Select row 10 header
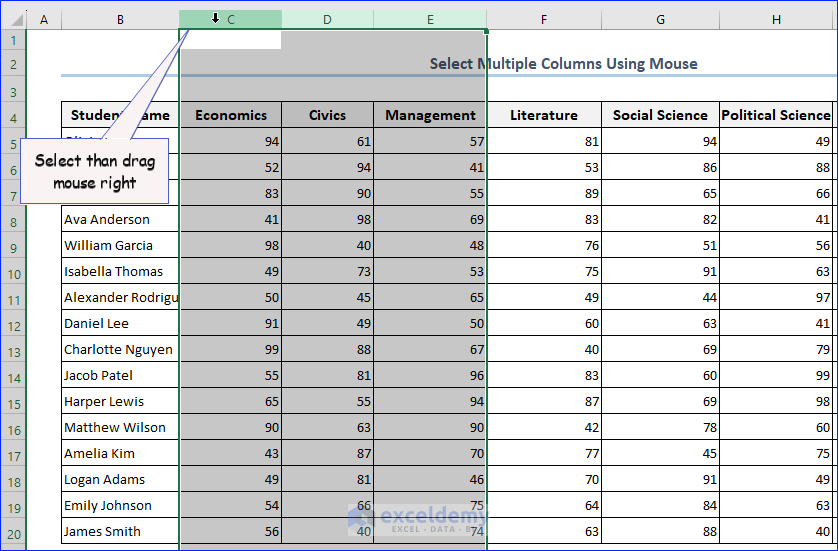Viewport: 838px width, 551px height. click(13, 271)
